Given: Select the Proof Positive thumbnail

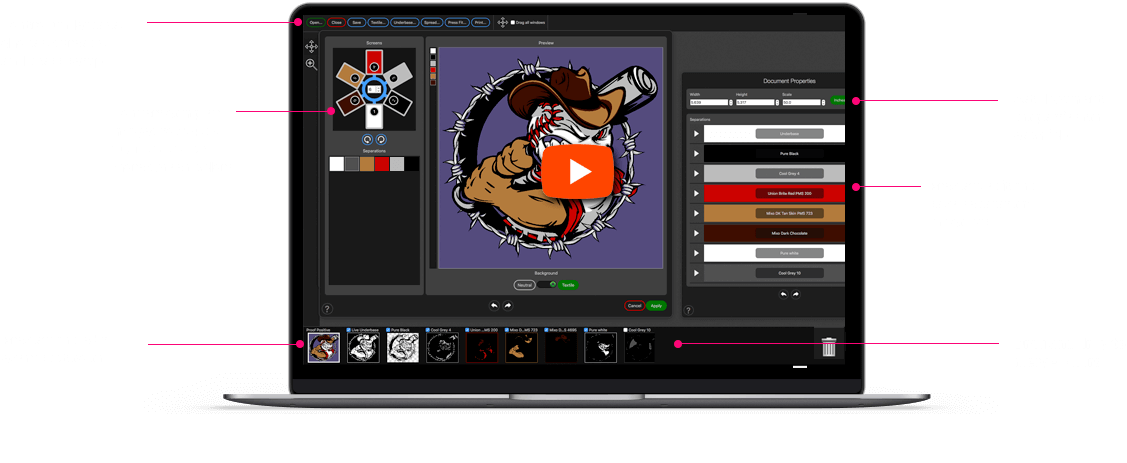Looking at the screenshot, I should (x=323, y=348).
